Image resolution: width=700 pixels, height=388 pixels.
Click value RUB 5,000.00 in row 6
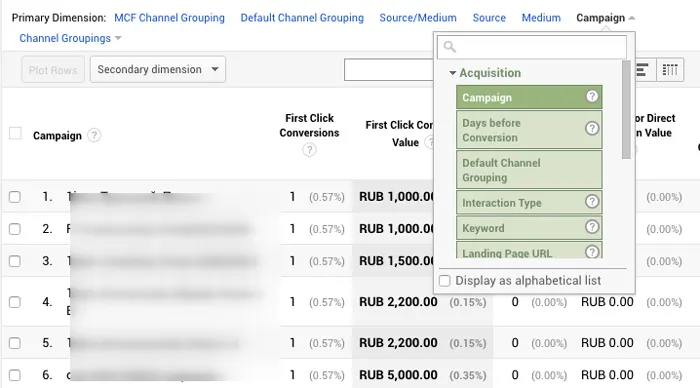point(398,375)
